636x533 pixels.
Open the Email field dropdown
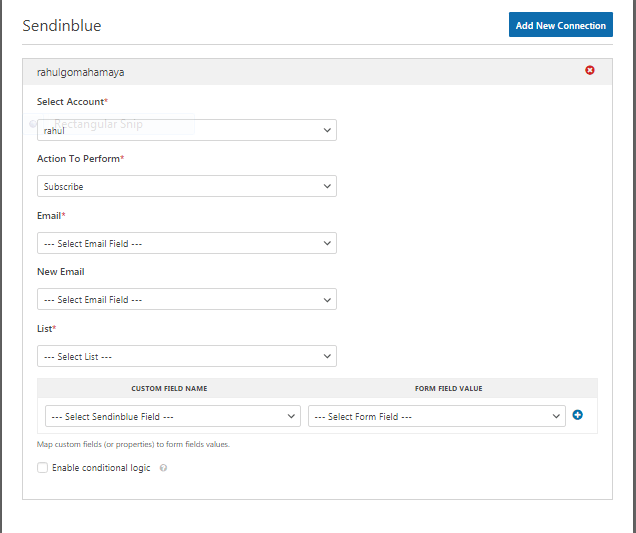tap(187, 243)
